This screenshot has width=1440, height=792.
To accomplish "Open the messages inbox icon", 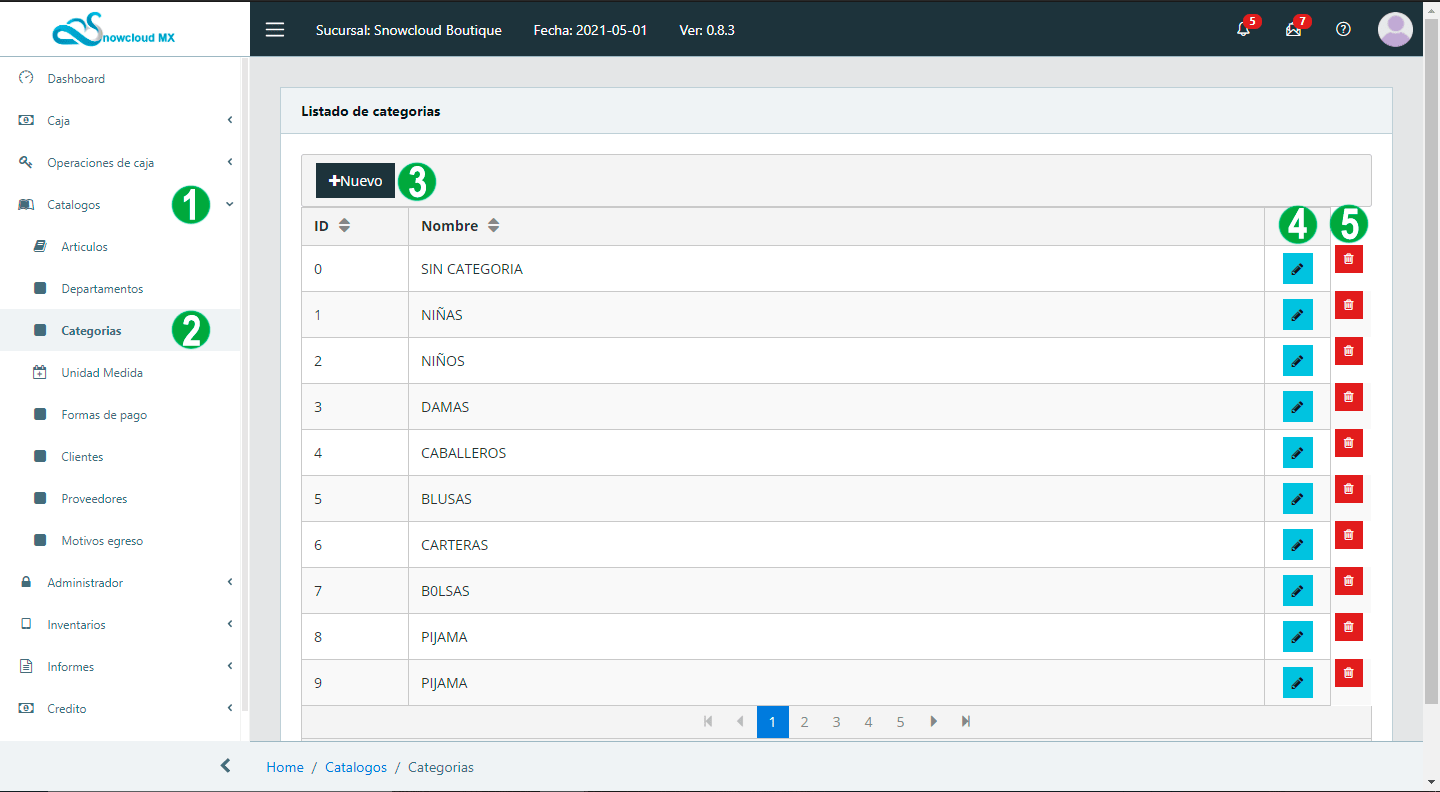I will click(1293, 29).
